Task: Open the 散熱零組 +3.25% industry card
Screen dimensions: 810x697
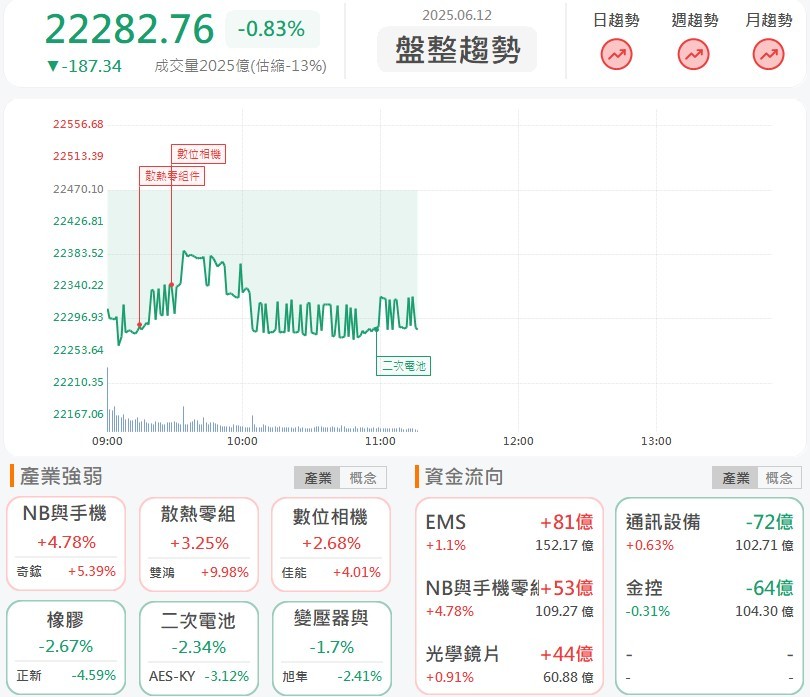Action: click(x=199, y=544)
